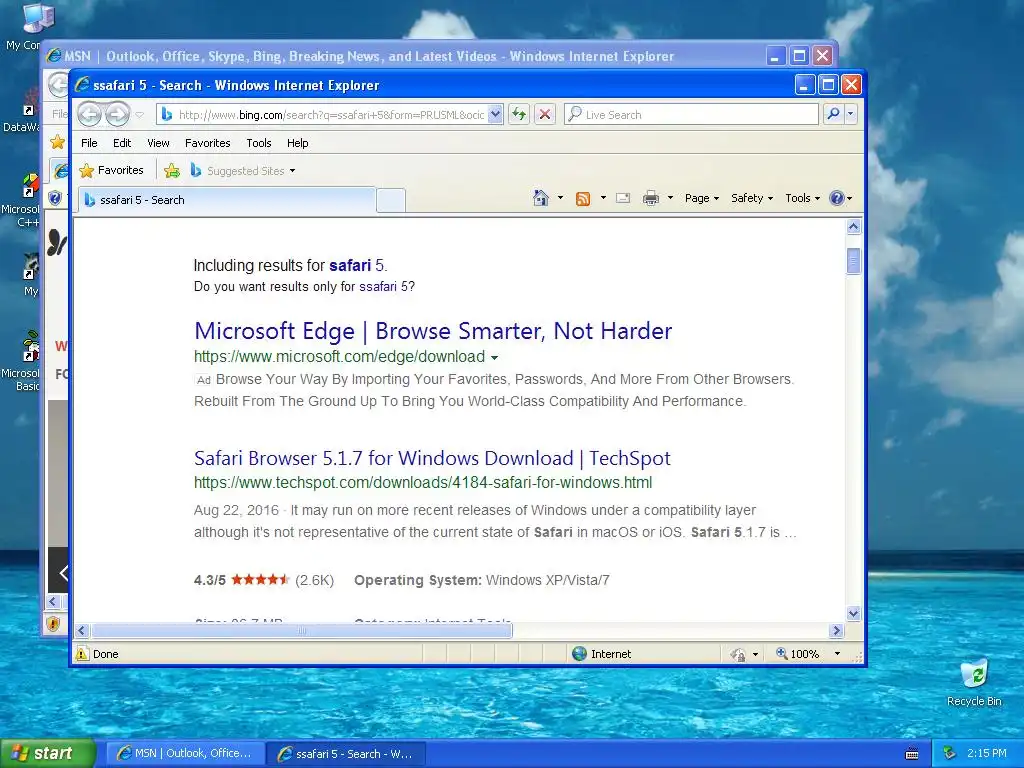
Task: Click the Help question mark icon
Action: [837, 198]
